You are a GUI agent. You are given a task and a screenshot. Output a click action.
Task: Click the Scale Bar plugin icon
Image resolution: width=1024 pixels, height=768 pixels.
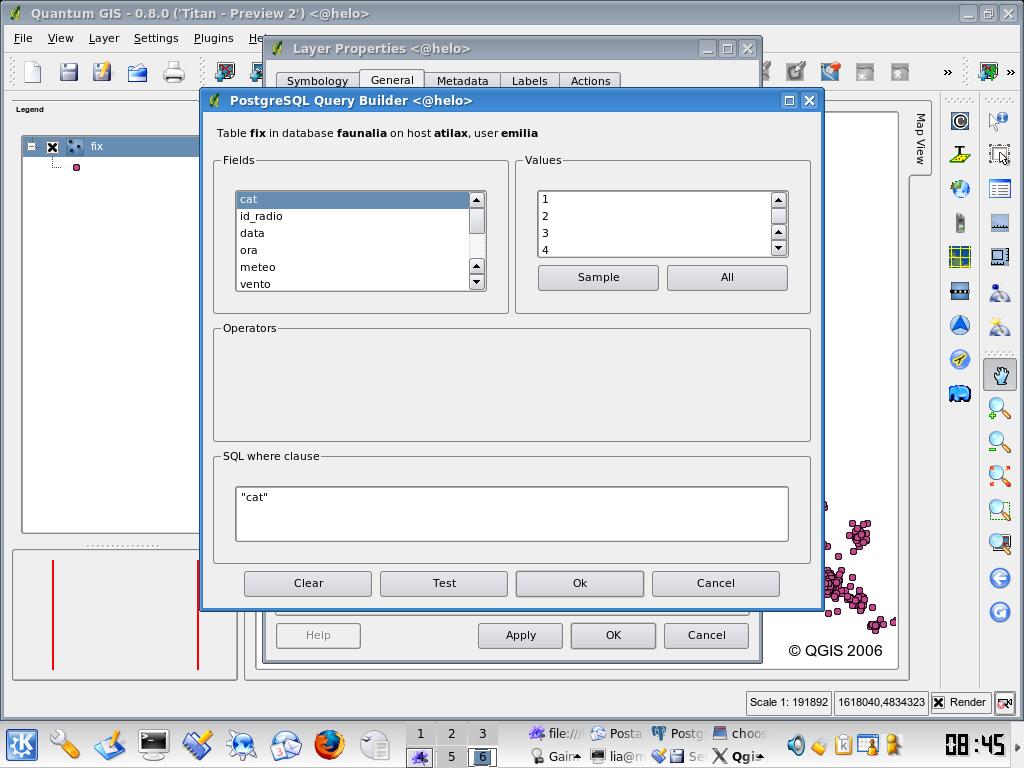(959, 291)
